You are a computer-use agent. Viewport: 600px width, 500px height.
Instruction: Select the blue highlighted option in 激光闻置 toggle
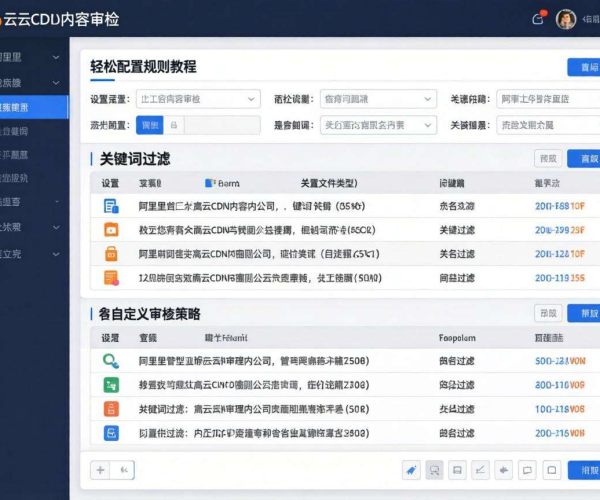[x=150, y=125]
